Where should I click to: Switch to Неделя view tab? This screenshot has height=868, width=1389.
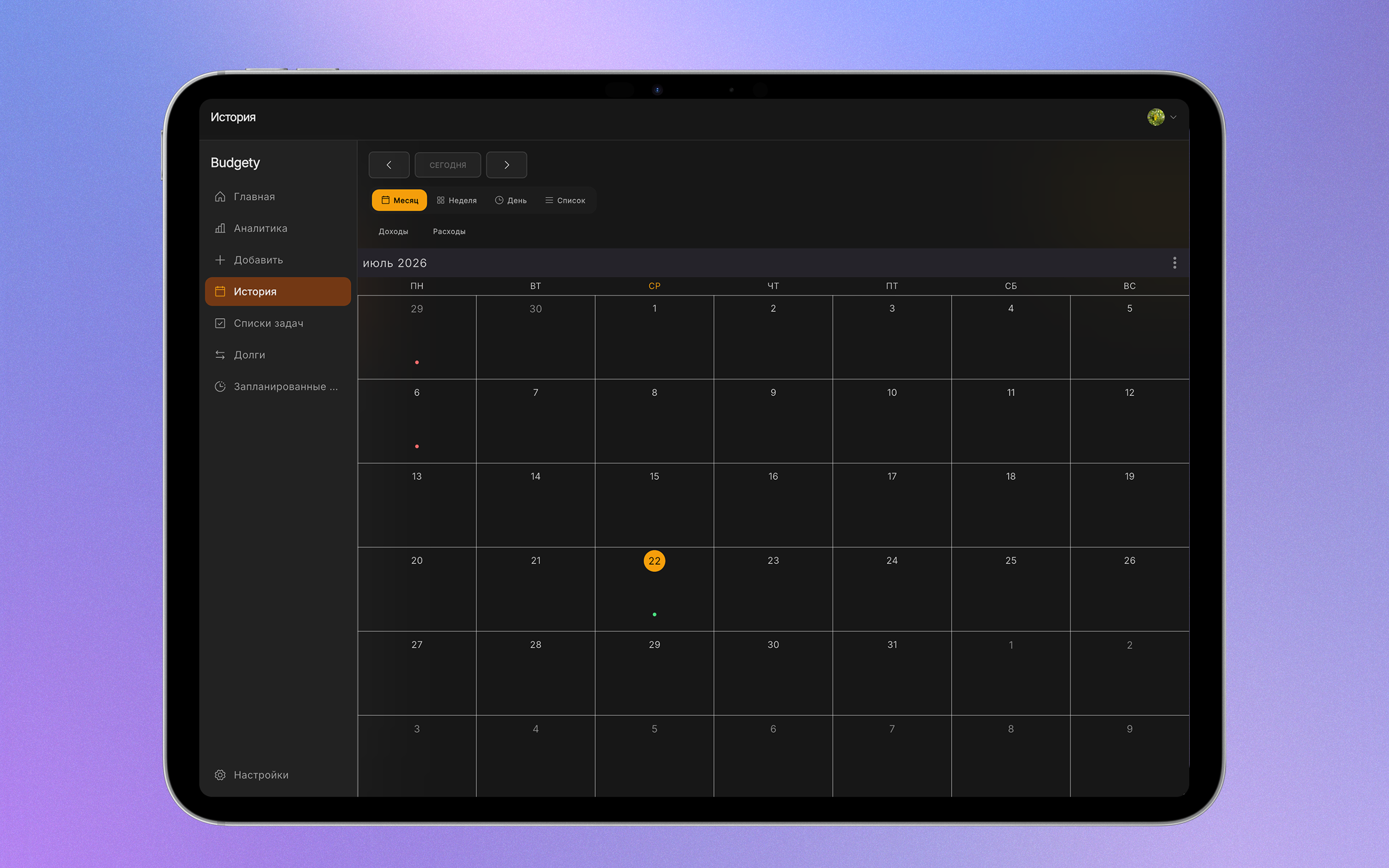click(x=456, y=200)
